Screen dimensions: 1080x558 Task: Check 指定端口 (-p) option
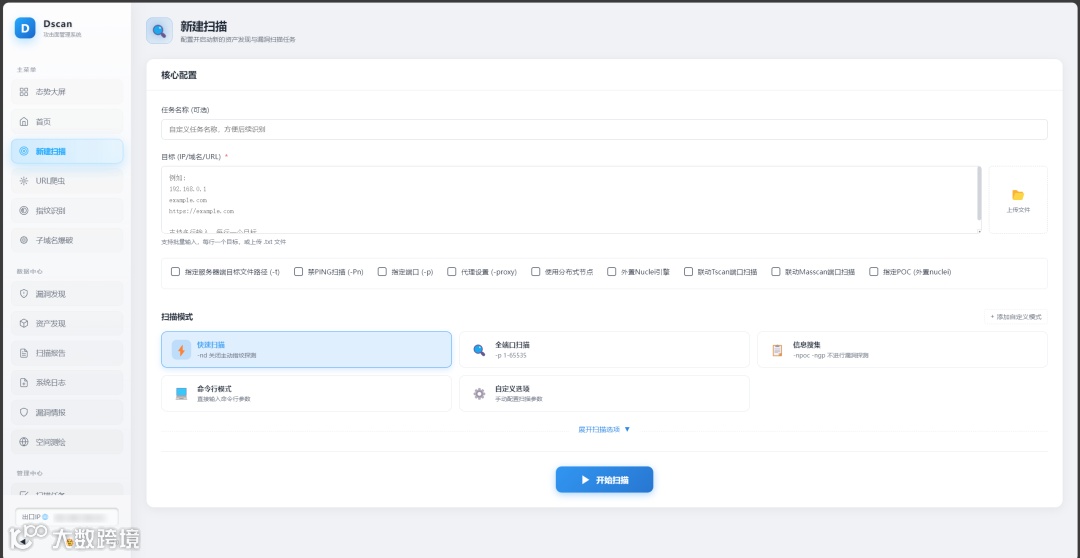point(382,272)
